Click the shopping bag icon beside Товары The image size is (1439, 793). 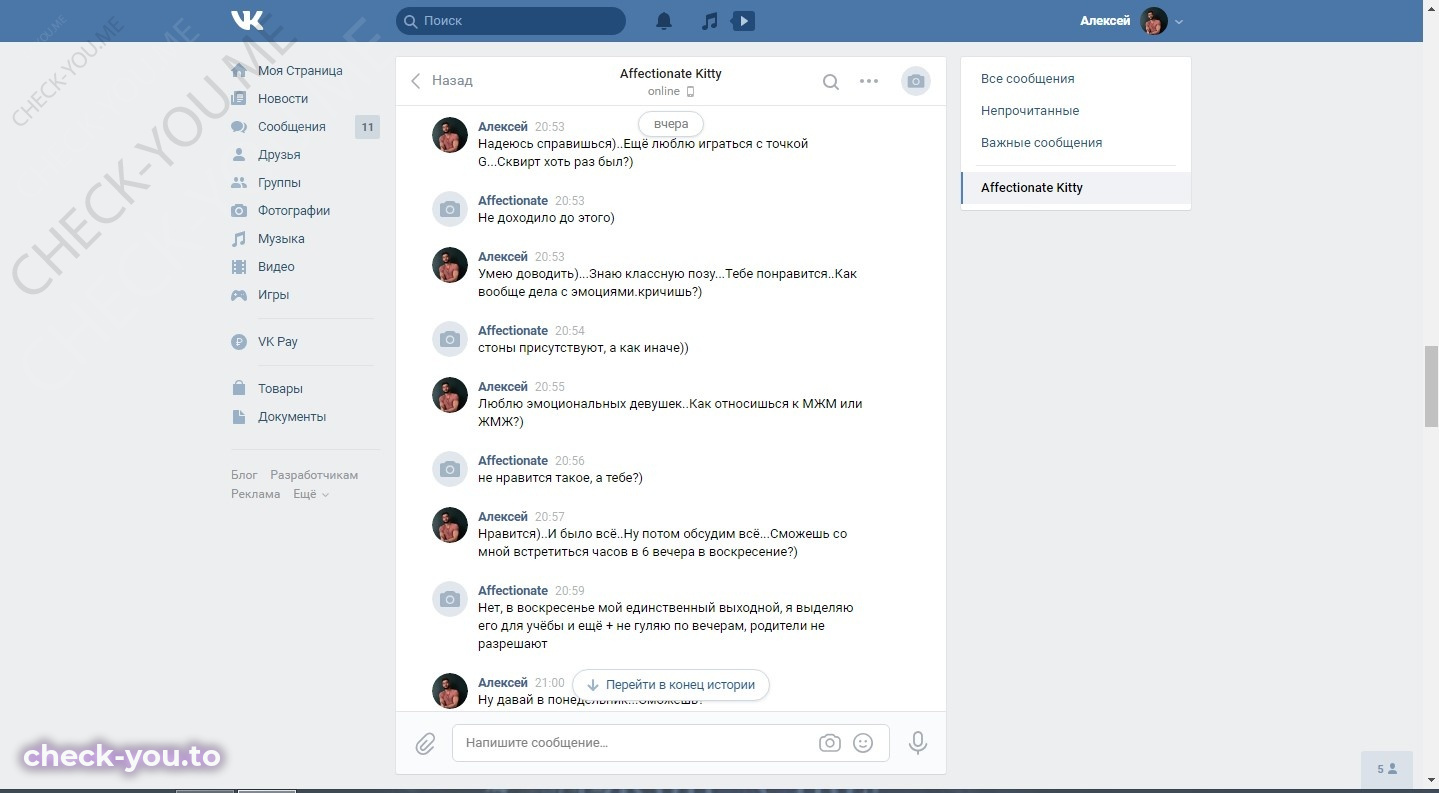[x=239, y=388]
